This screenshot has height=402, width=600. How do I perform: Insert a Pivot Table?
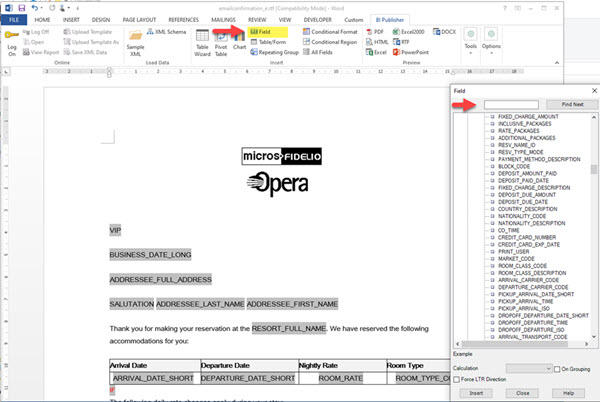[221, 43]
